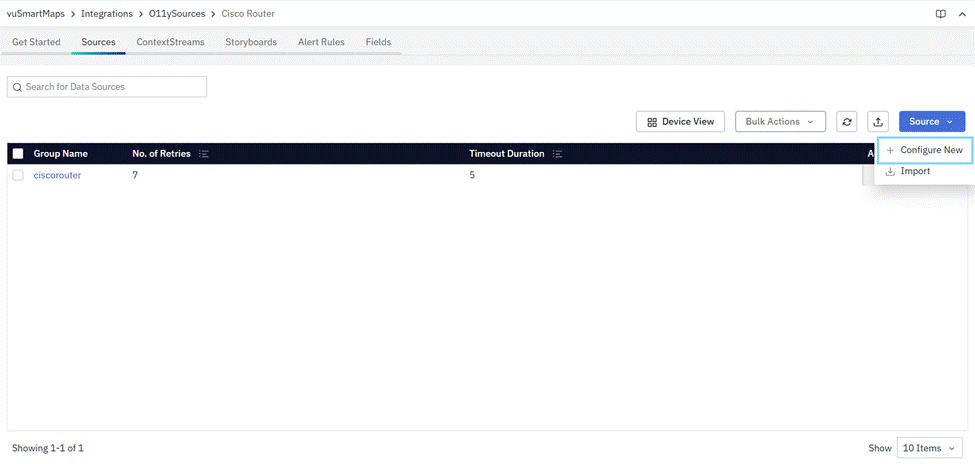The image size is (975, 464).
Task: Open the ciscorouter group link
Action: click(x=57, y=175)
